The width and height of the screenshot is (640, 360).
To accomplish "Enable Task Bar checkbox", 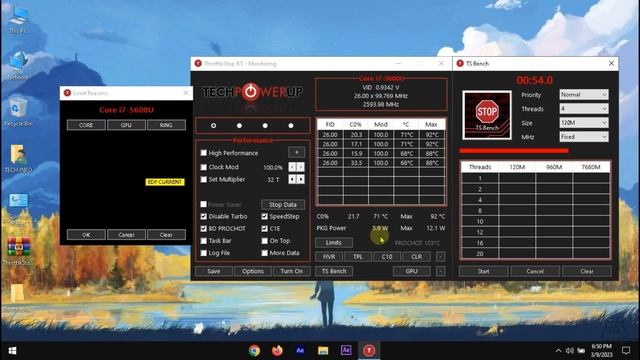I will [204, 241].
